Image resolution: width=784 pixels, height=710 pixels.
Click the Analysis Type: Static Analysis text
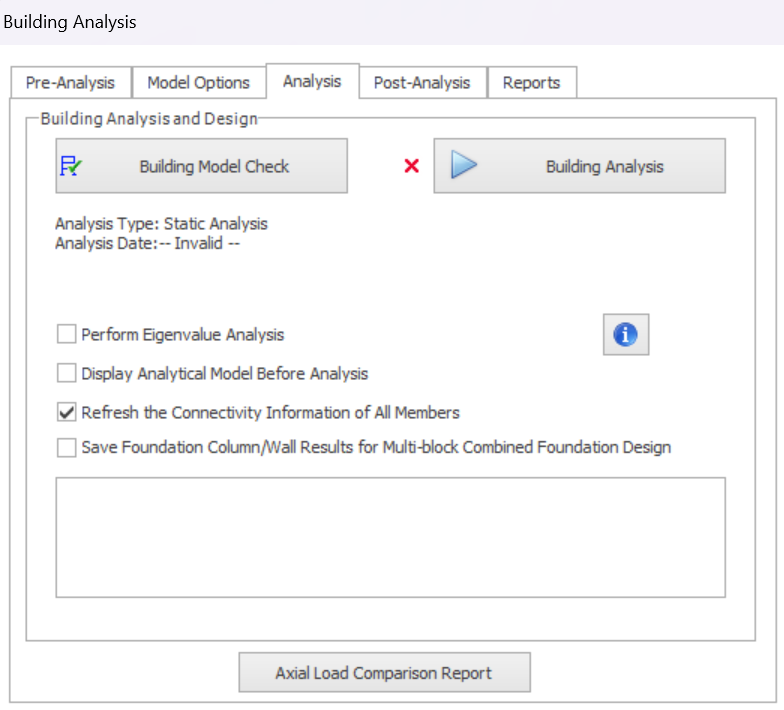[x=161, y=224]
